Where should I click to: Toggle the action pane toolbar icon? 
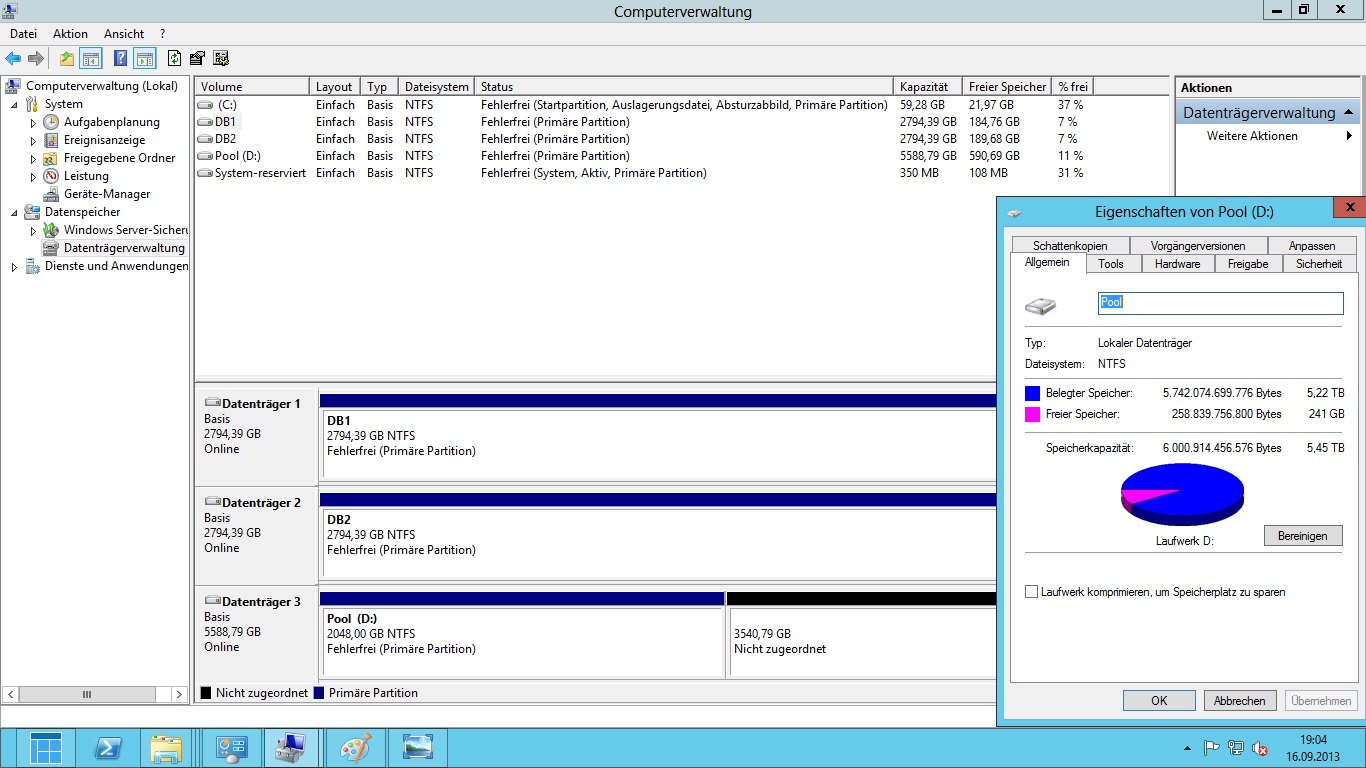coord(145,58)
